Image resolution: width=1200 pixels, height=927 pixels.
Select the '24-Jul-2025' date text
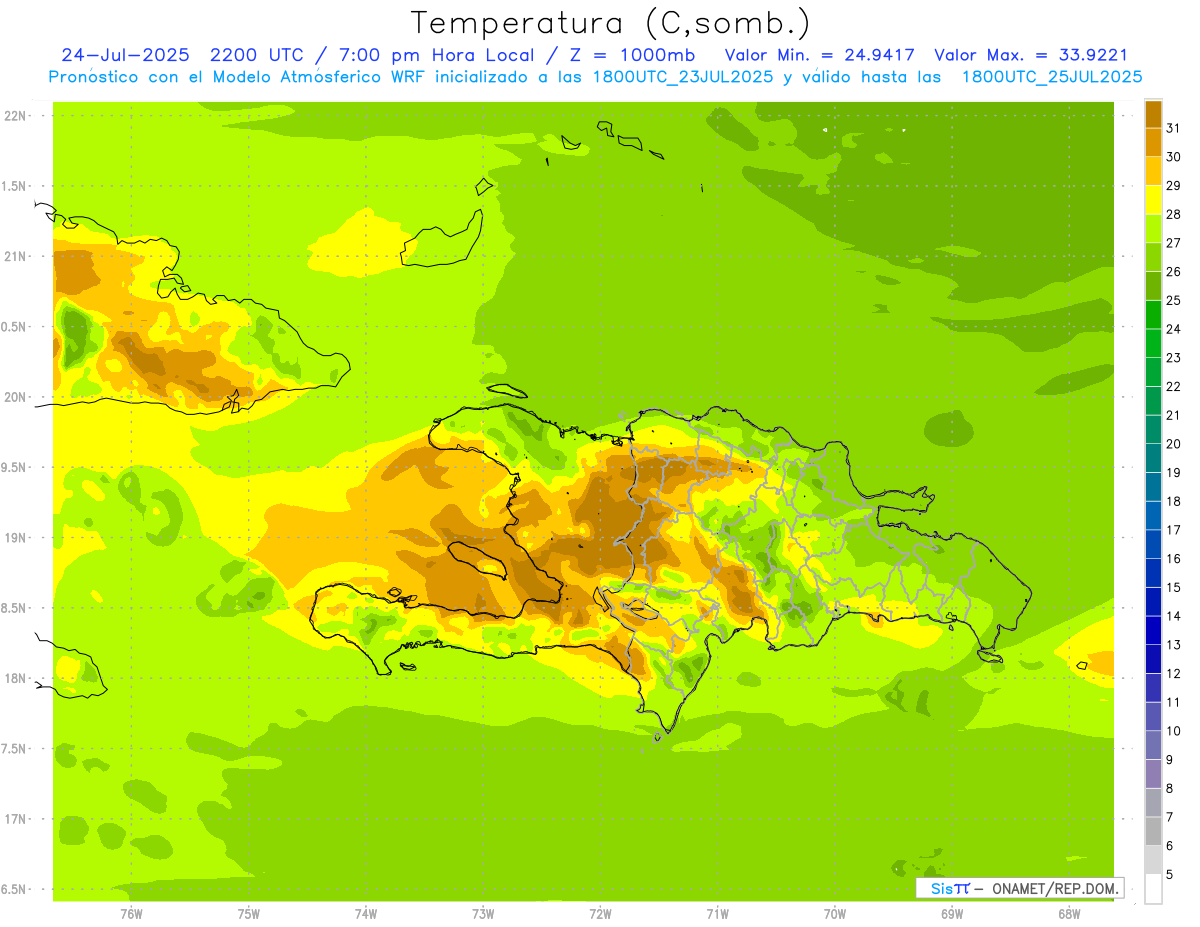[x=125, y=55]
